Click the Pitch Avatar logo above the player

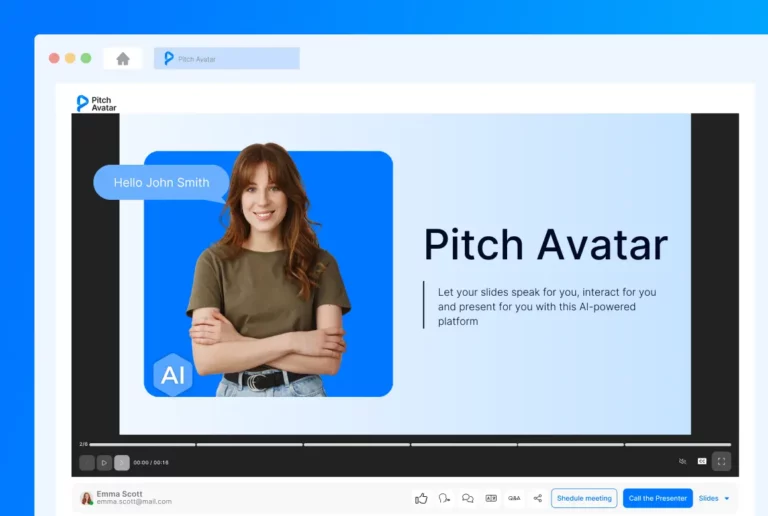(96, 103)
